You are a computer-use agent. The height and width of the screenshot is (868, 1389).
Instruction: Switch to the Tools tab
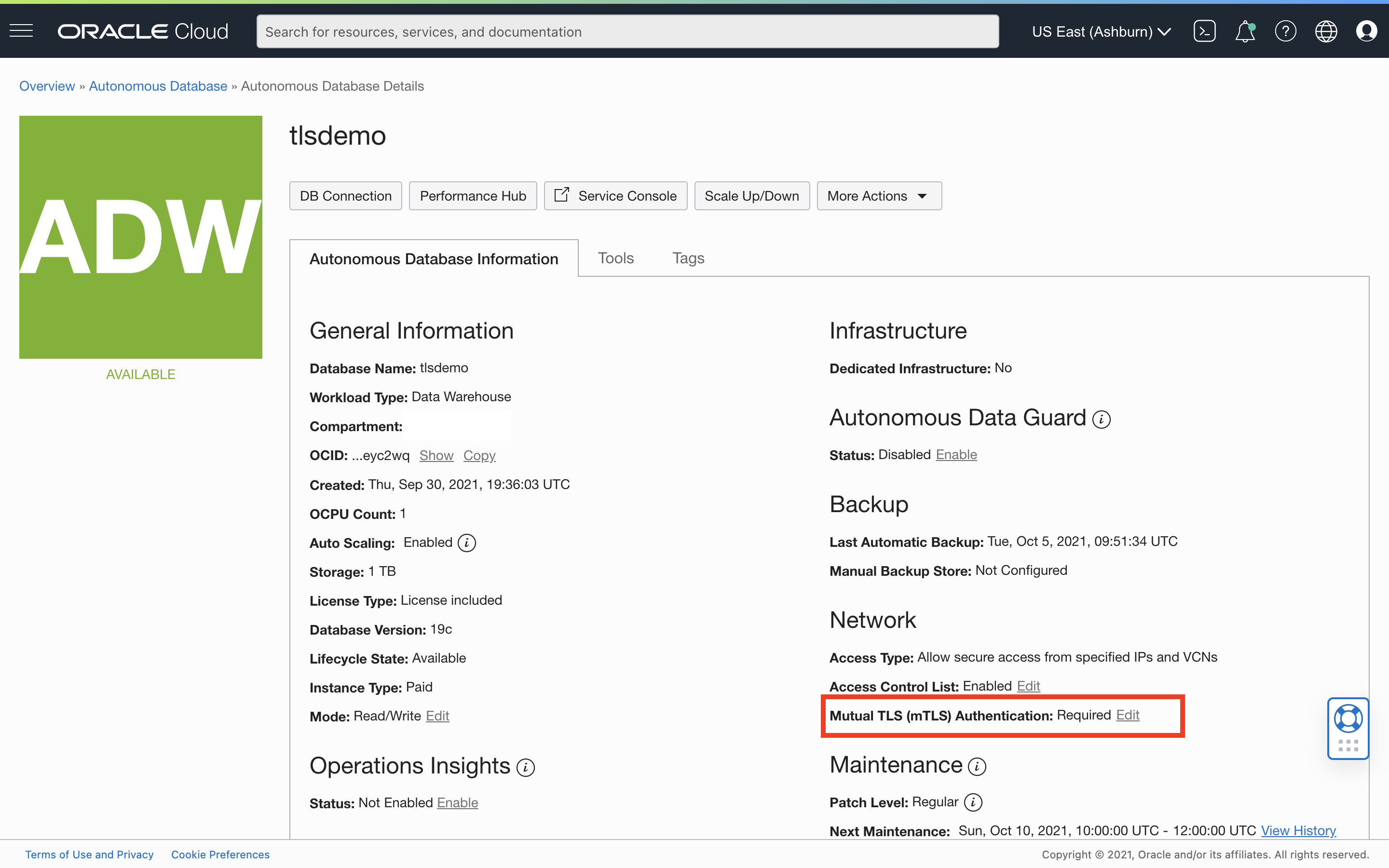click(x=615, y=258)
